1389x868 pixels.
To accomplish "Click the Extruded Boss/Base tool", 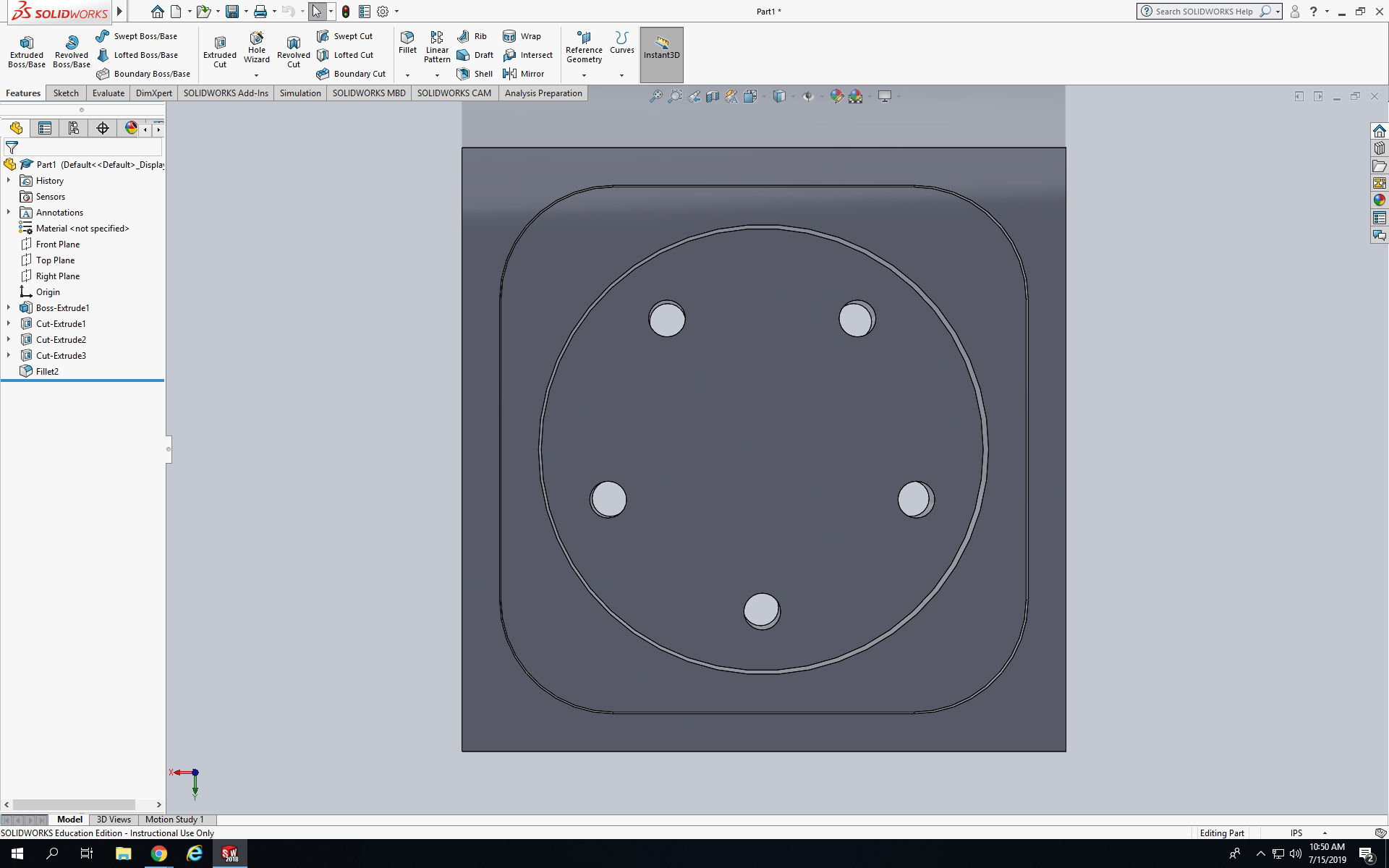I will tap(27, 51).
